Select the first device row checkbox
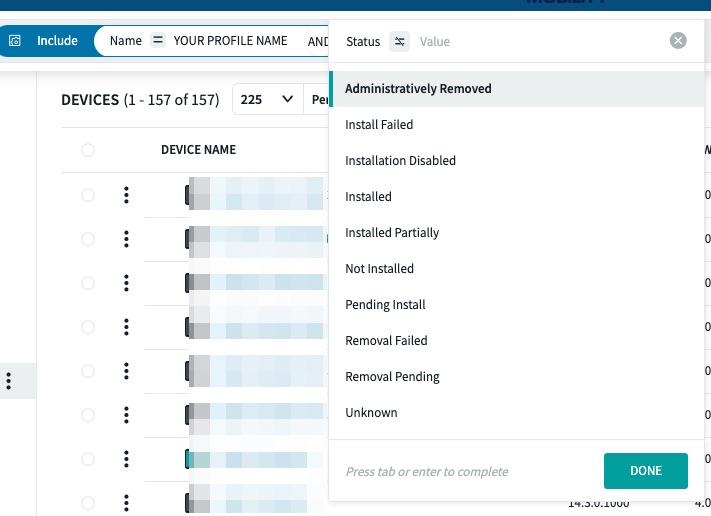711x516 pixels. [x=88, y=195]
